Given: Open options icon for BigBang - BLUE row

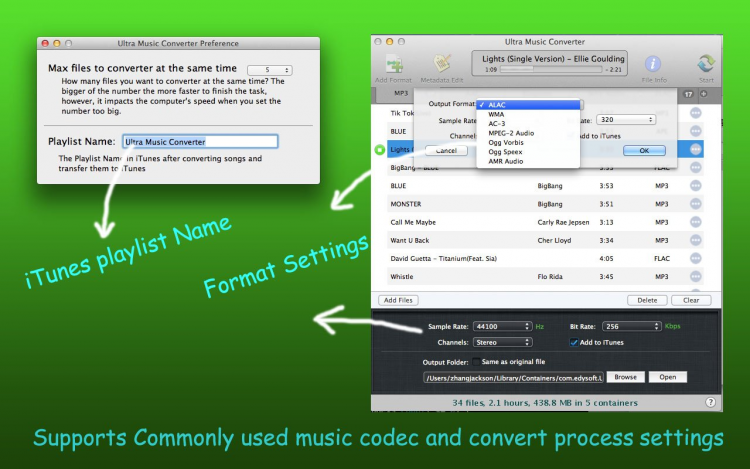Looking at the screenshot, I should [x=695, y=167].
